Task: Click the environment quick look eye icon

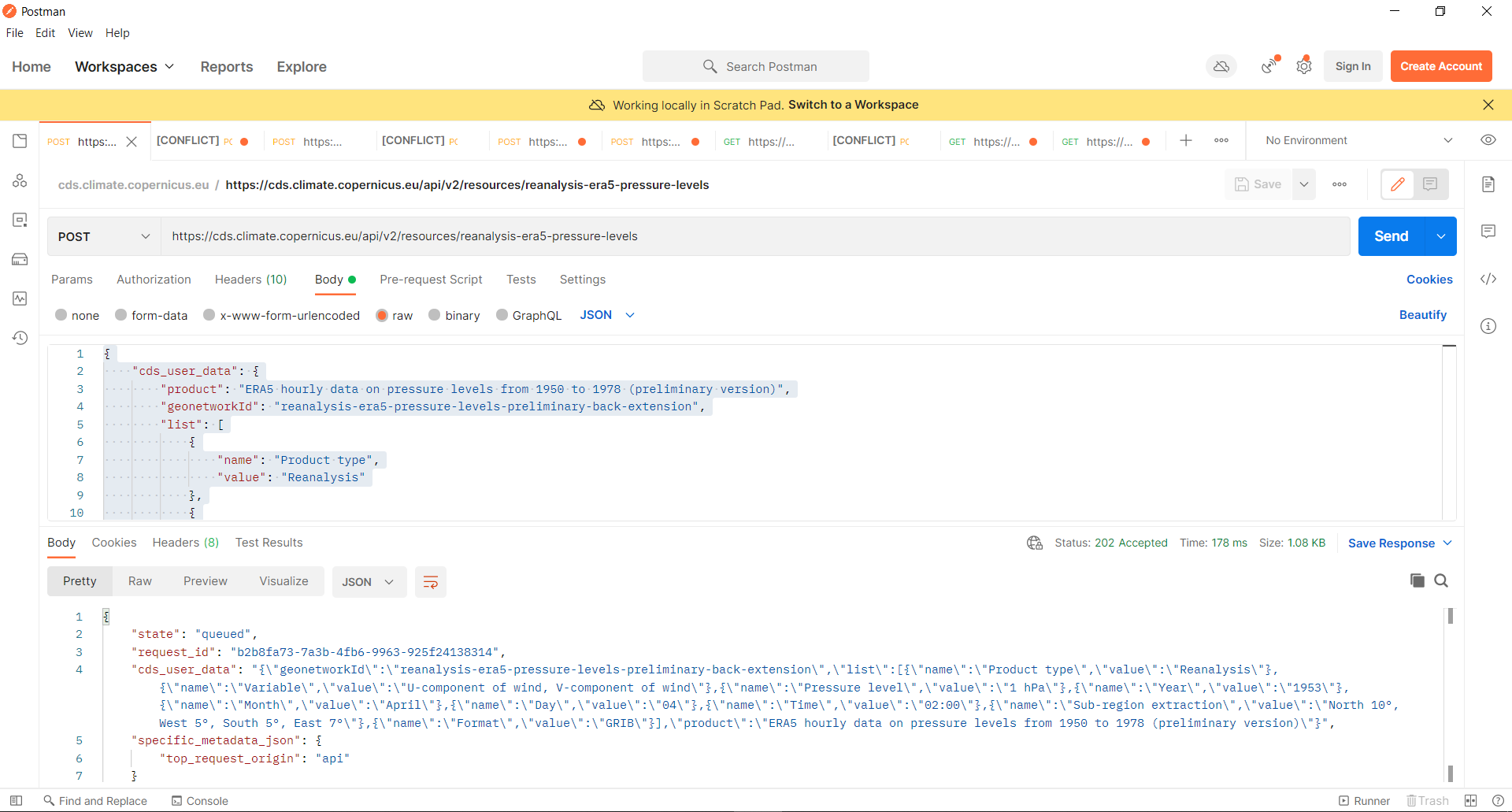Action: pos(1488,140)
